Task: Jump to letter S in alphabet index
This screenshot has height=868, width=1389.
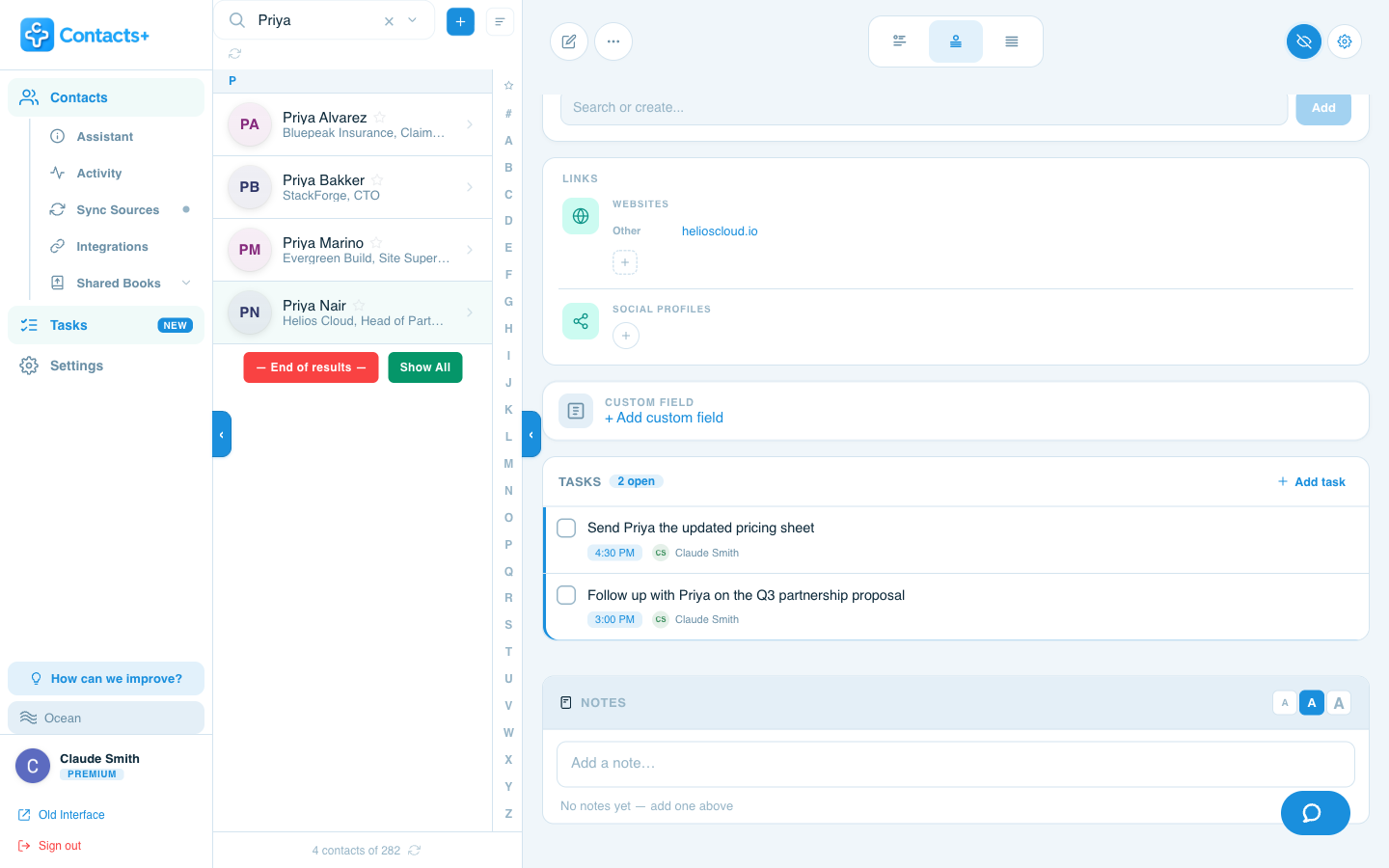Action: tap(508, 625)
